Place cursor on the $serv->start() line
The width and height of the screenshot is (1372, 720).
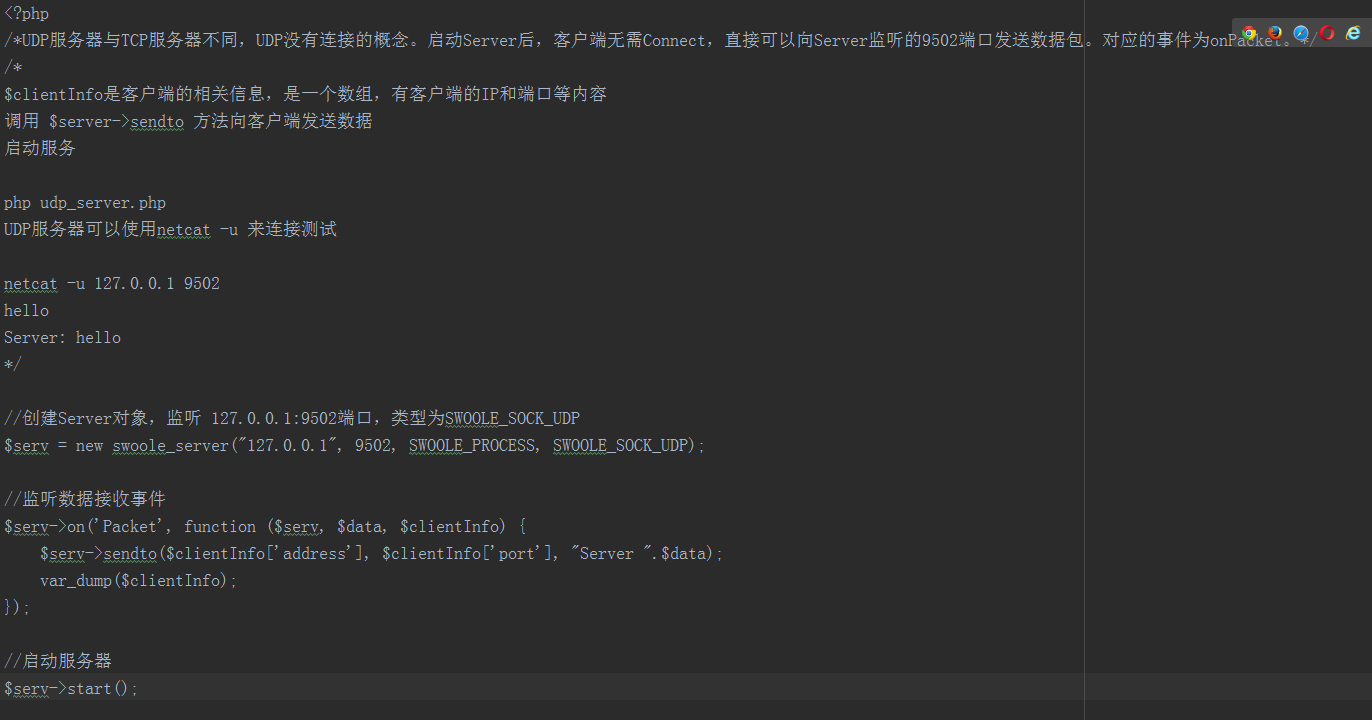click(x=71, y=689)
